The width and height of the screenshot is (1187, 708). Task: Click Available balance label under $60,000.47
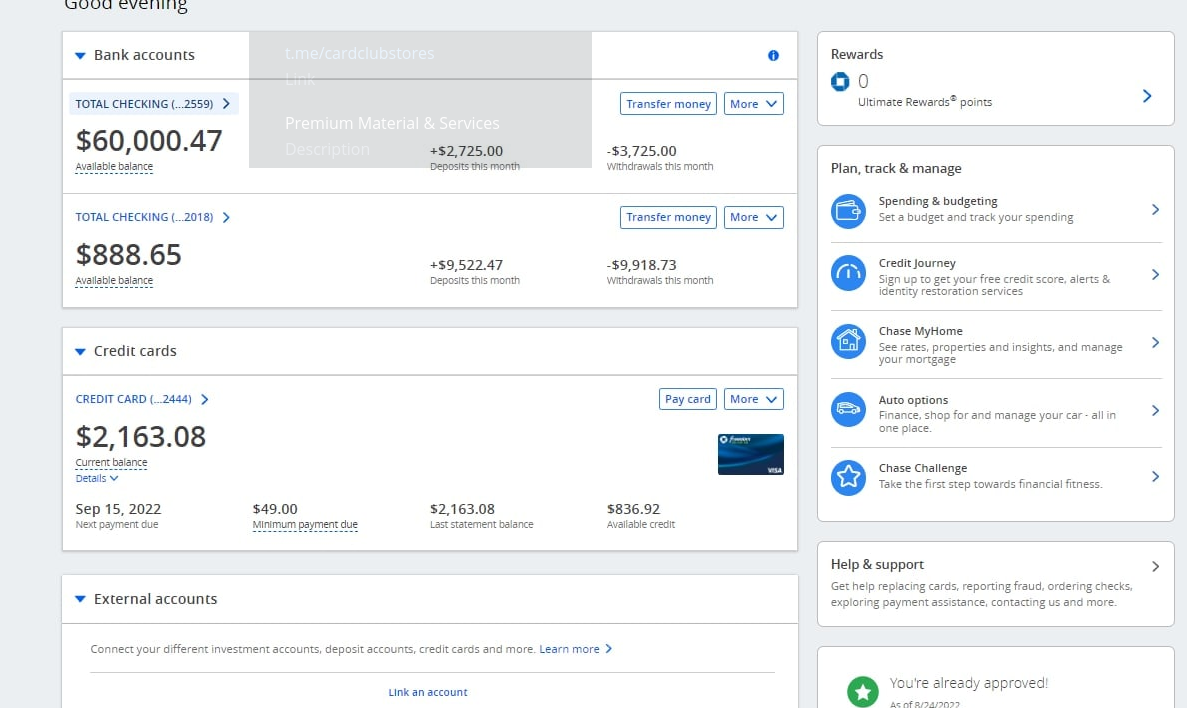[x=114, y=167]
